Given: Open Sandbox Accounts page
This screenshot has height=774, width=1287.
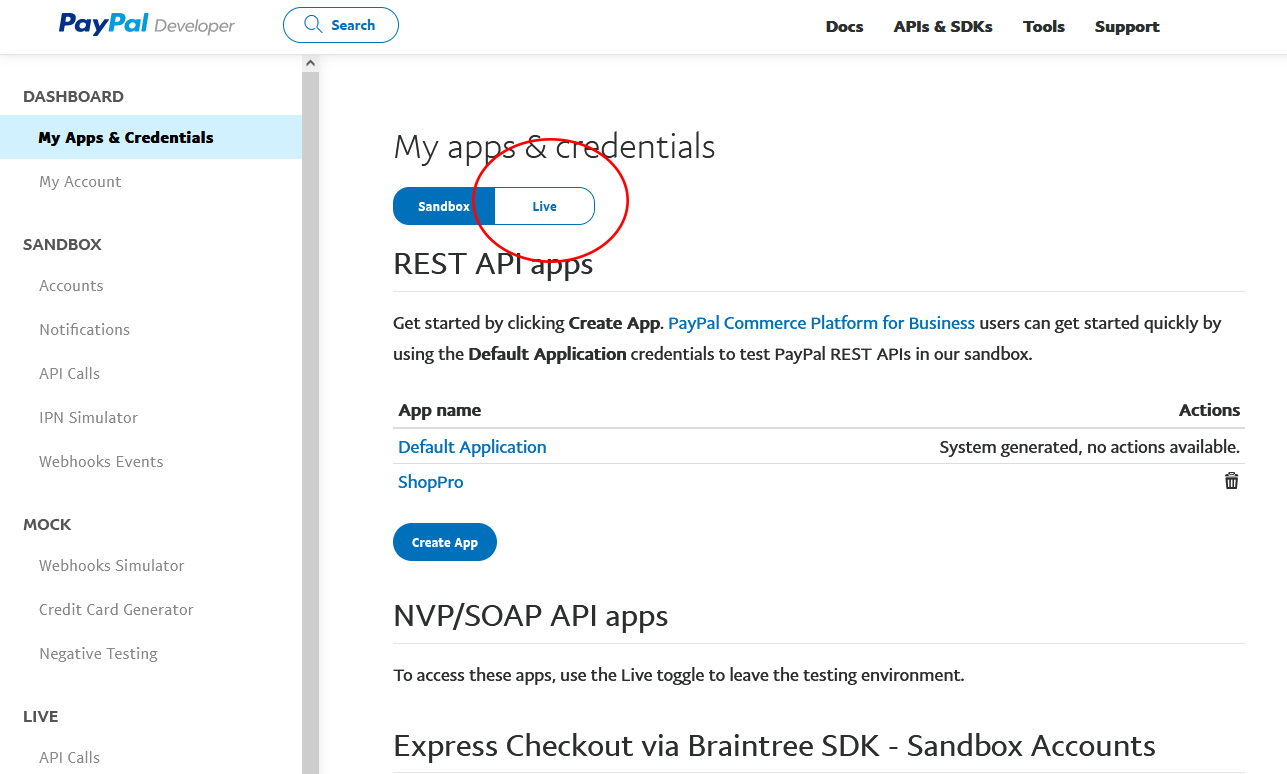Looking at the screenshot, I should 71,286.
